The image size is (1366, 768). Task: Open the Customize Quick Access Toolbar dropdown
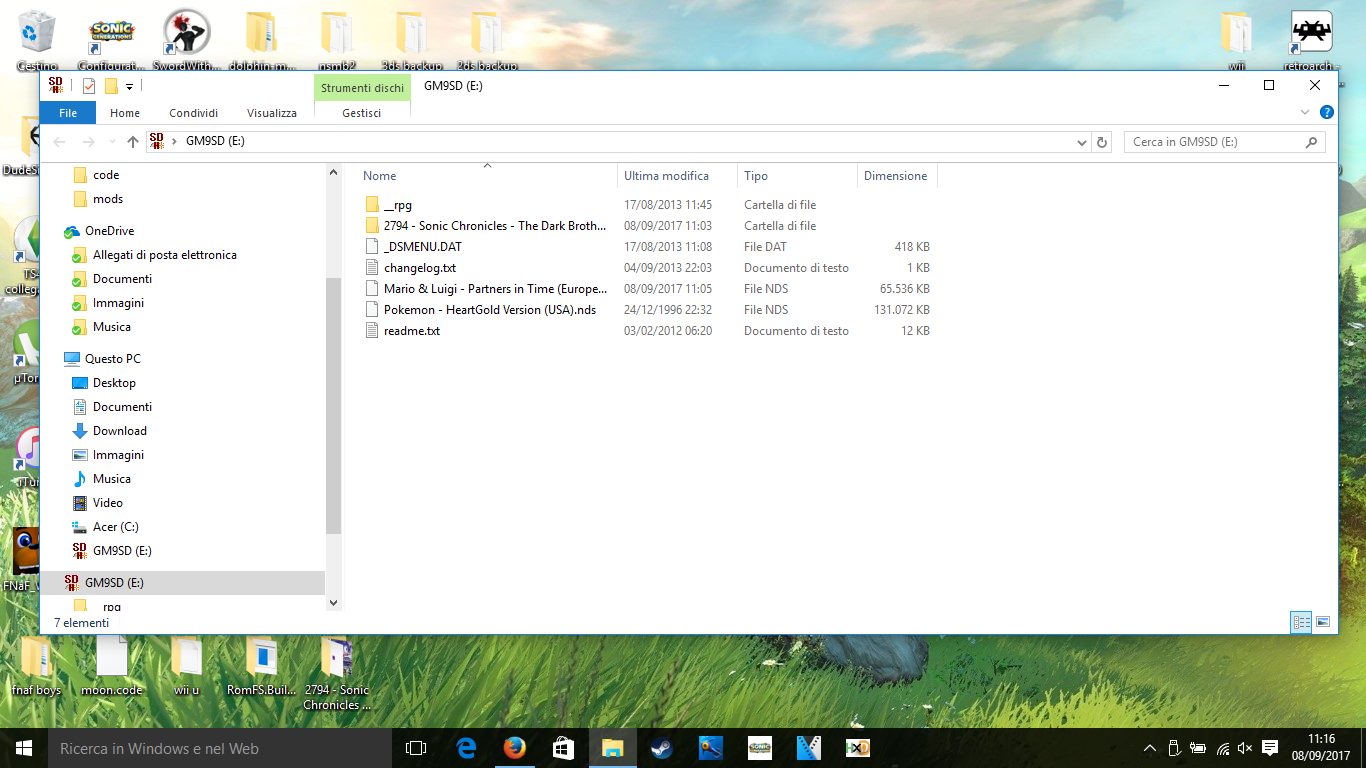tap(129, 86)
